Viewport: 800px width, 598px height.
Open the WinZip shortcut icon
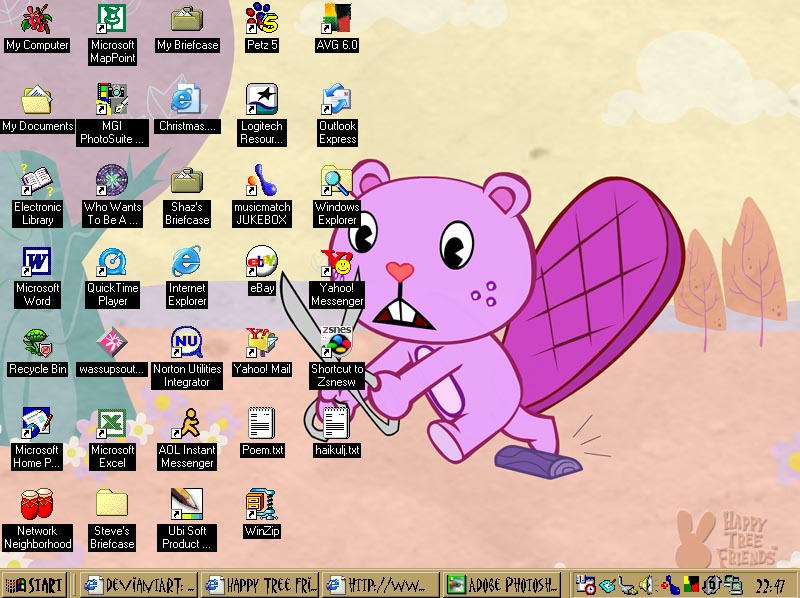tap(262, 504)
